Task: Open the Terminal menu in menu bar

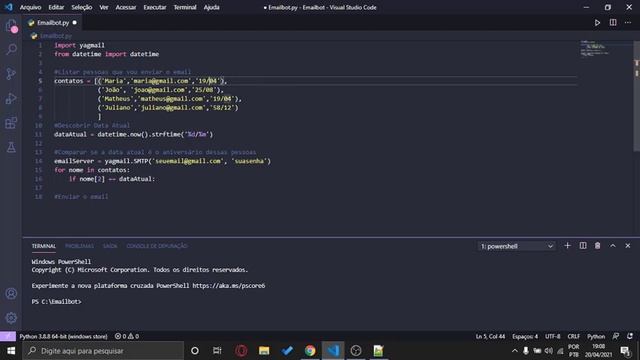Action: pos(185,7)
